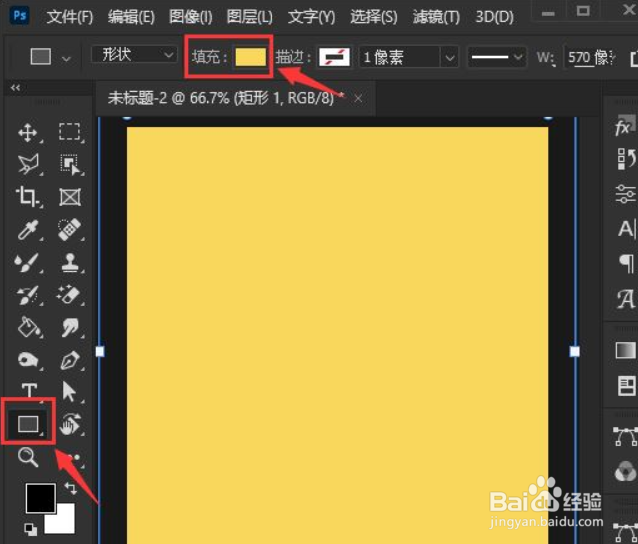Click the 描边 stroke color swatch
Viewport: 638px width, 544px height.
click(334, 57)
